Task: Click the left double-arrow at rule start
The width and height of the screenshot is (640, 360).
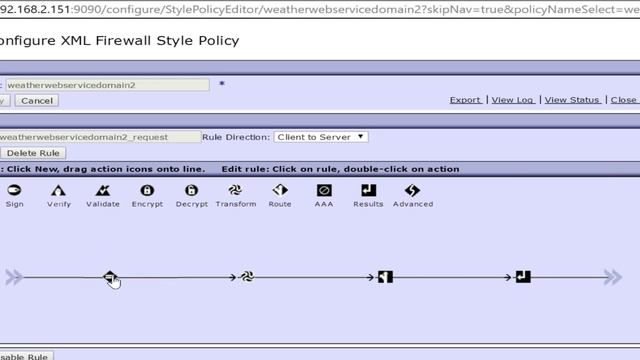Action: tap(14, 277)
